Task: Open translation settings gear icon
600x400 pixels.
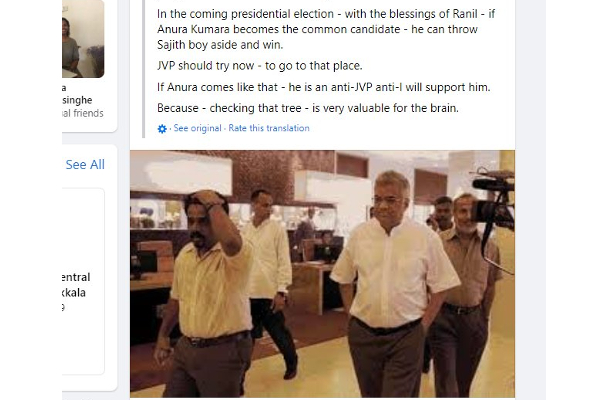Action: coord(162,129)
